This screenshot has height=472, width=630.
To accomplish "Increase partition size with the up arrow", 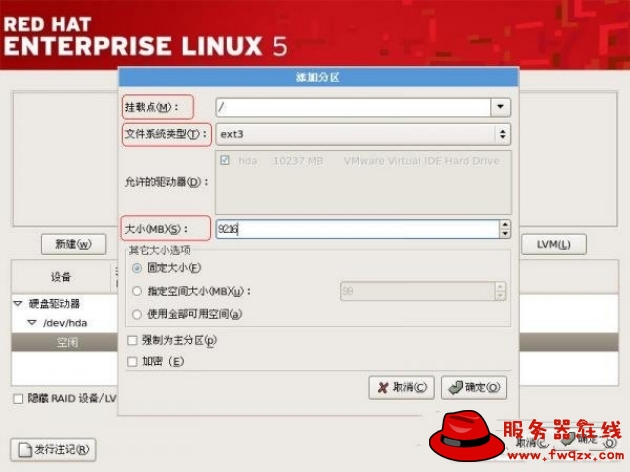I will (x=505, y=225).
